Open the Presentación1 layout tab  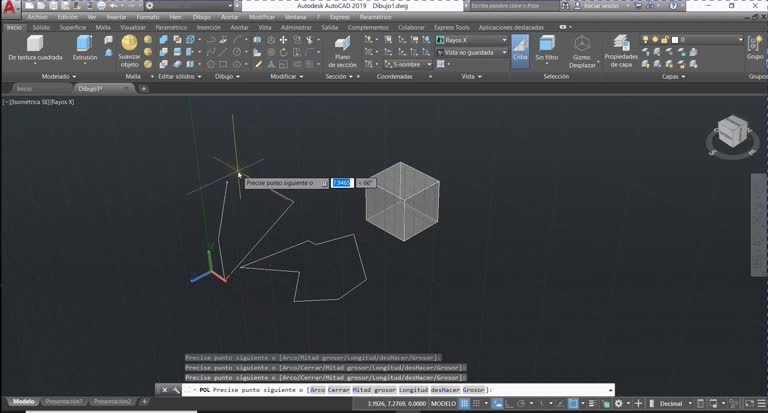coord(64,402)
